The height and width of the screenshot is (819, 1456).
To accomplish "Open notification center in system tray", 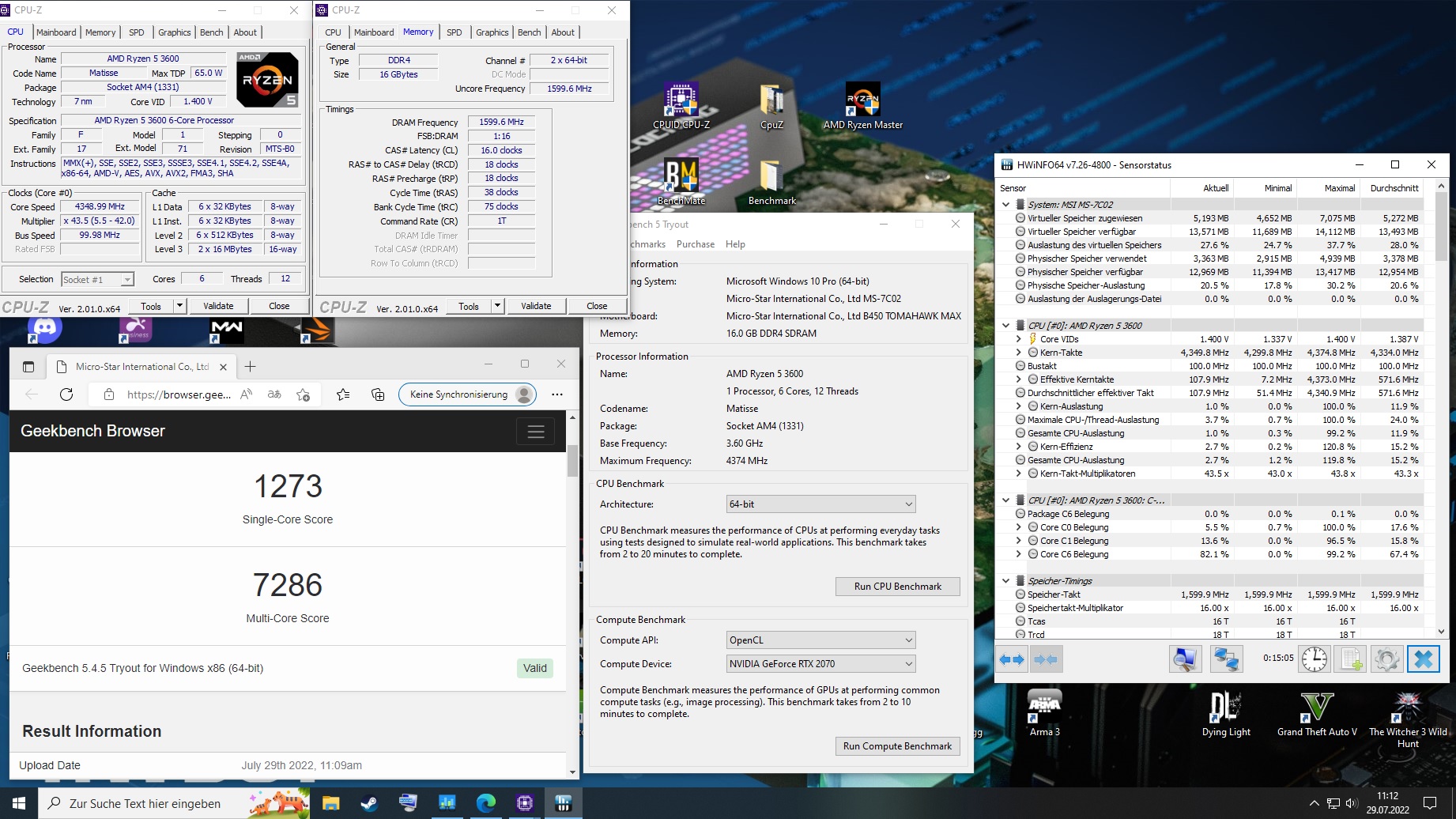I will click(1430, 803).
